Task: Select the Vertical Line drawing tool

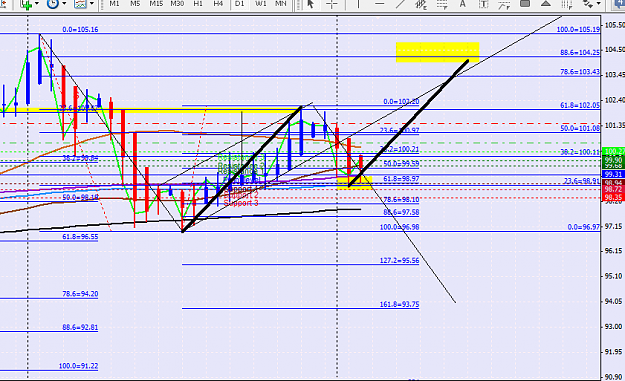Action: 358,4
